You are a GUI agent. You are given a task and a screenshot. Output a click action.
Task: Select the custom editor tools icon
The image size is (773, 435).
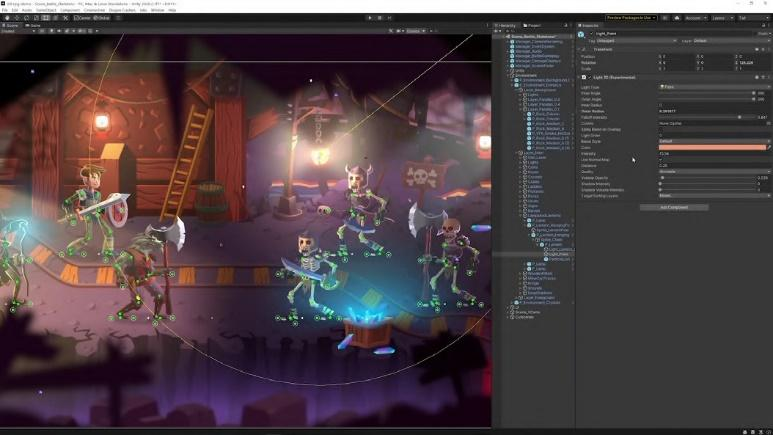65,18
